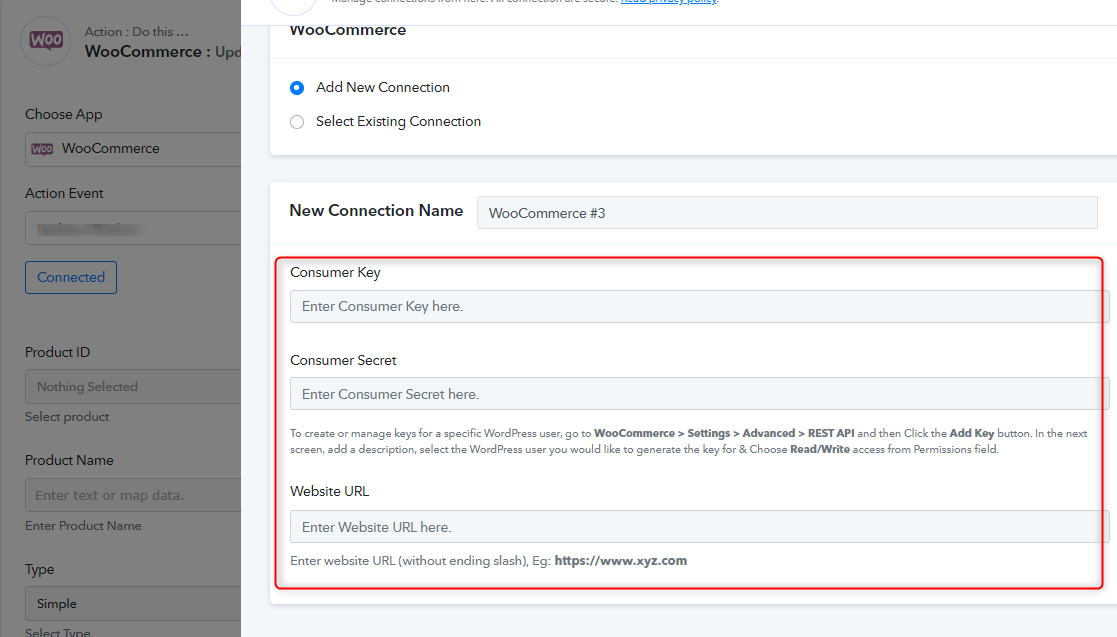Open the Choose App WooCommerce dropdown

133,149
